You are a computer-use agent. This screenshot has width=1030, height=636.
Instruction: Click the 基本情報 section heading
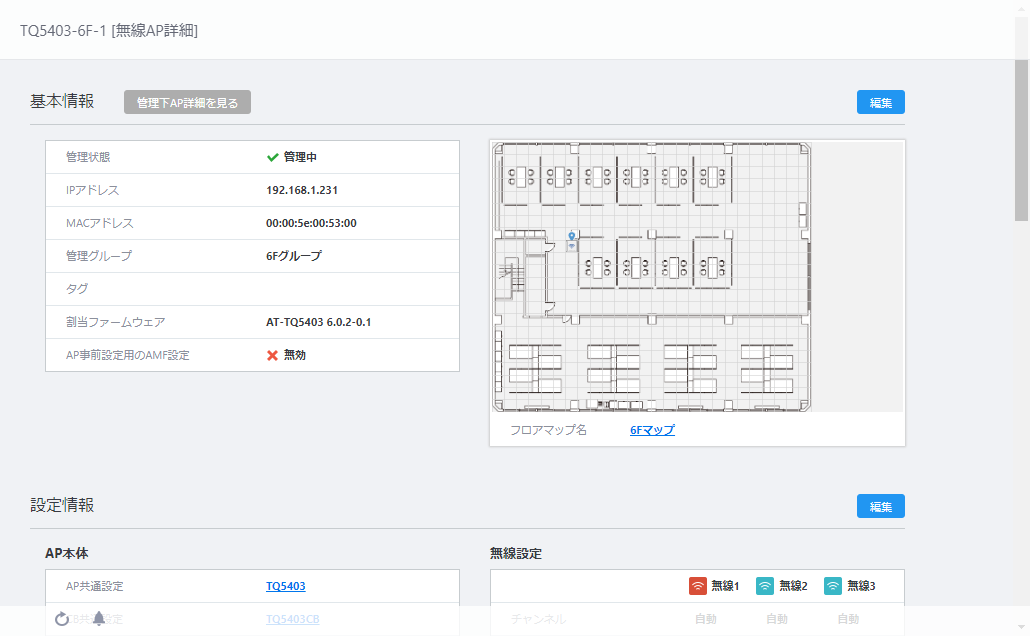62,101
